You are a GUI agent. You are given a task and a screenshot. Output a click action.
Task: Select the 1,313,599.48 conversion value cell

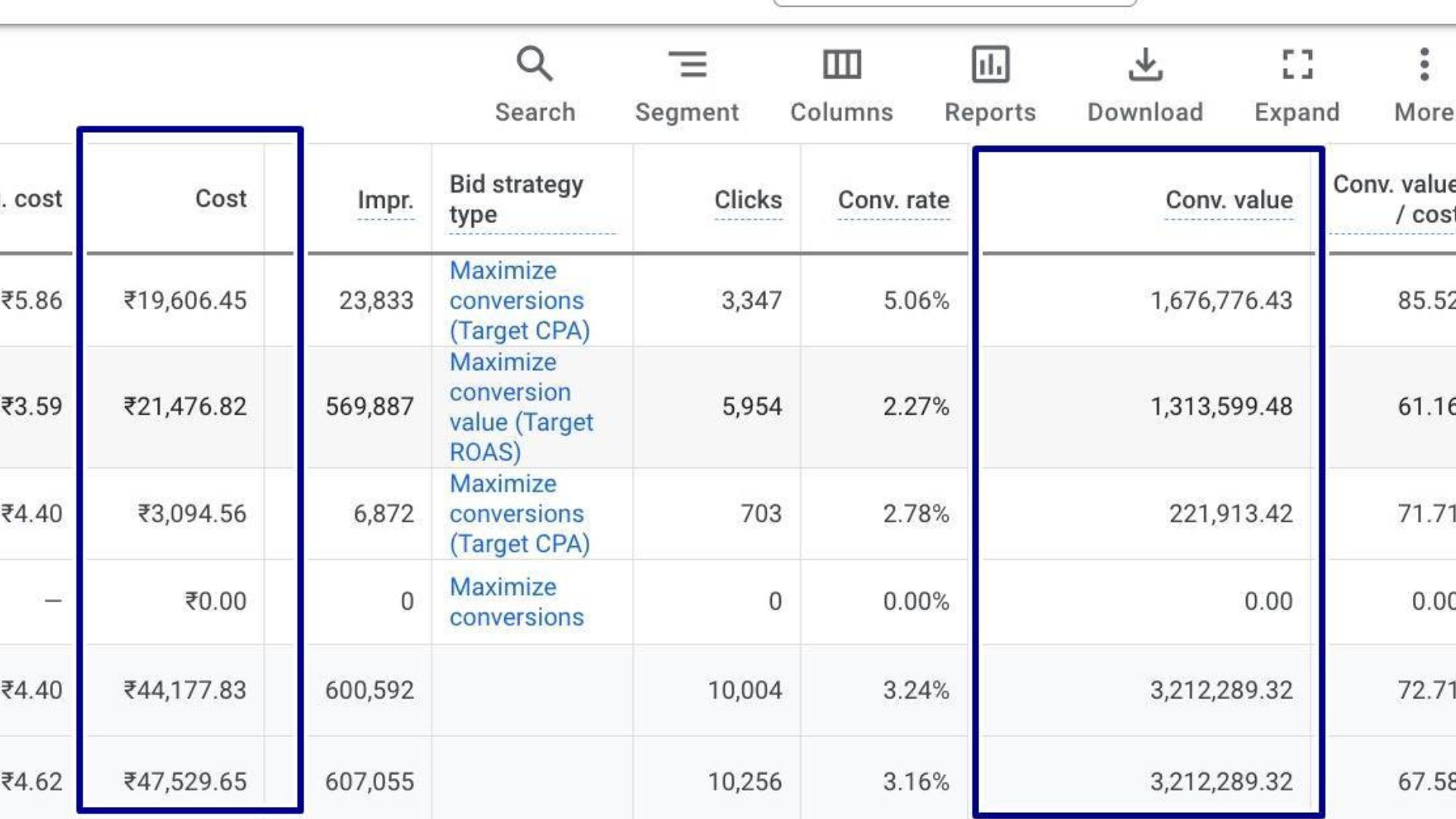pyautogui.click(x=1221, y=407)
